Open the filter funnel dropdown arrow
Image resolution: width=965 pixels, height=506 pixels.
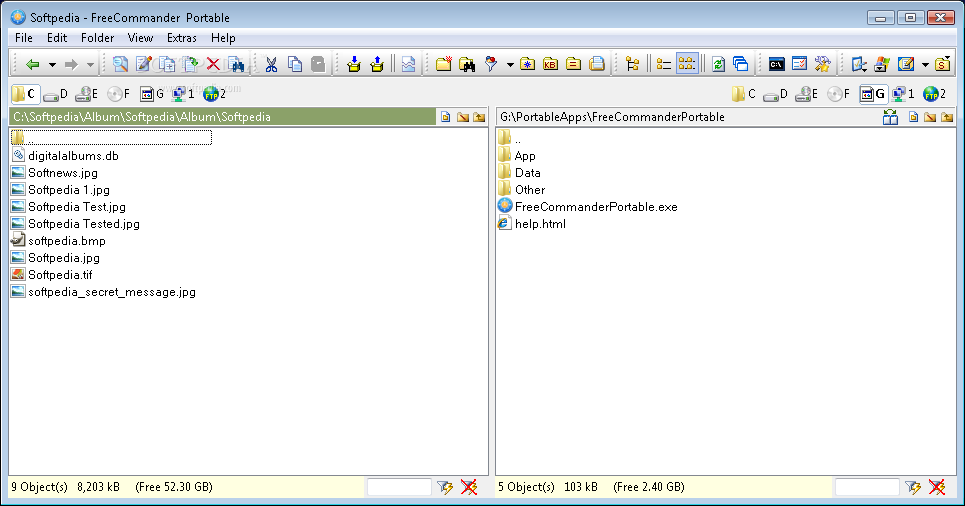pos(510,65)
